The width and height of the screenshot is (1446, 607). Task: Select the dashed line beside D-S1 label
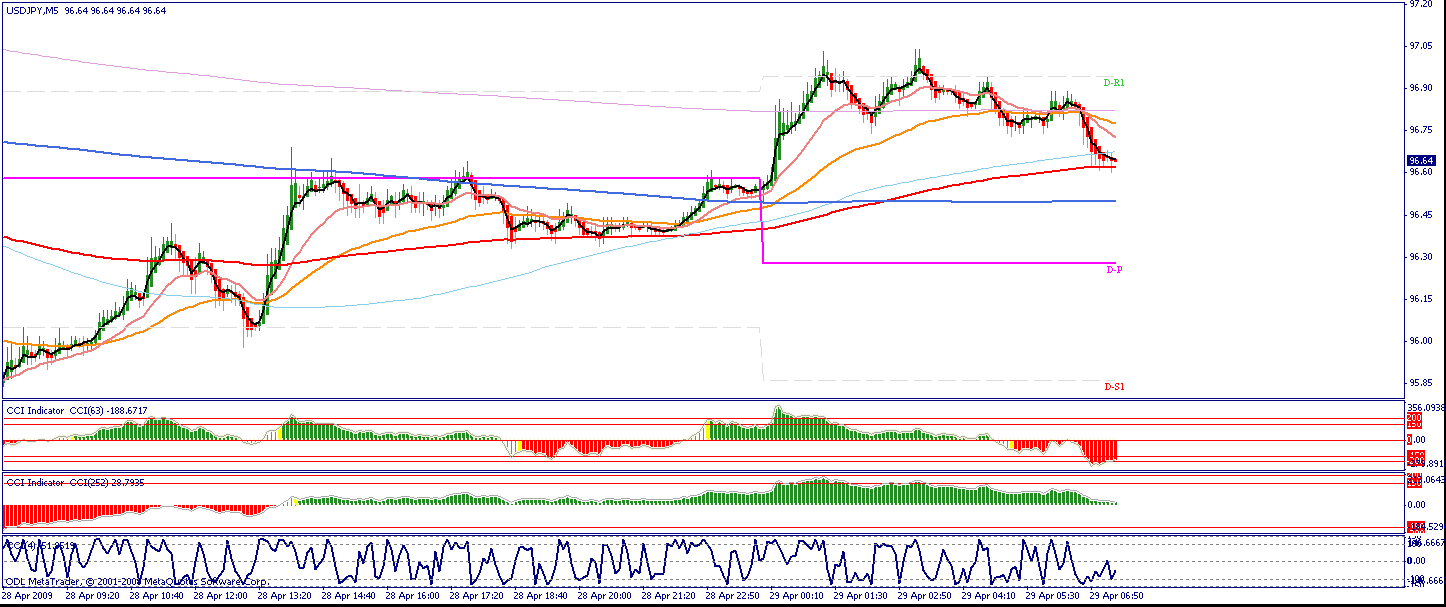[x=939, y=380]
